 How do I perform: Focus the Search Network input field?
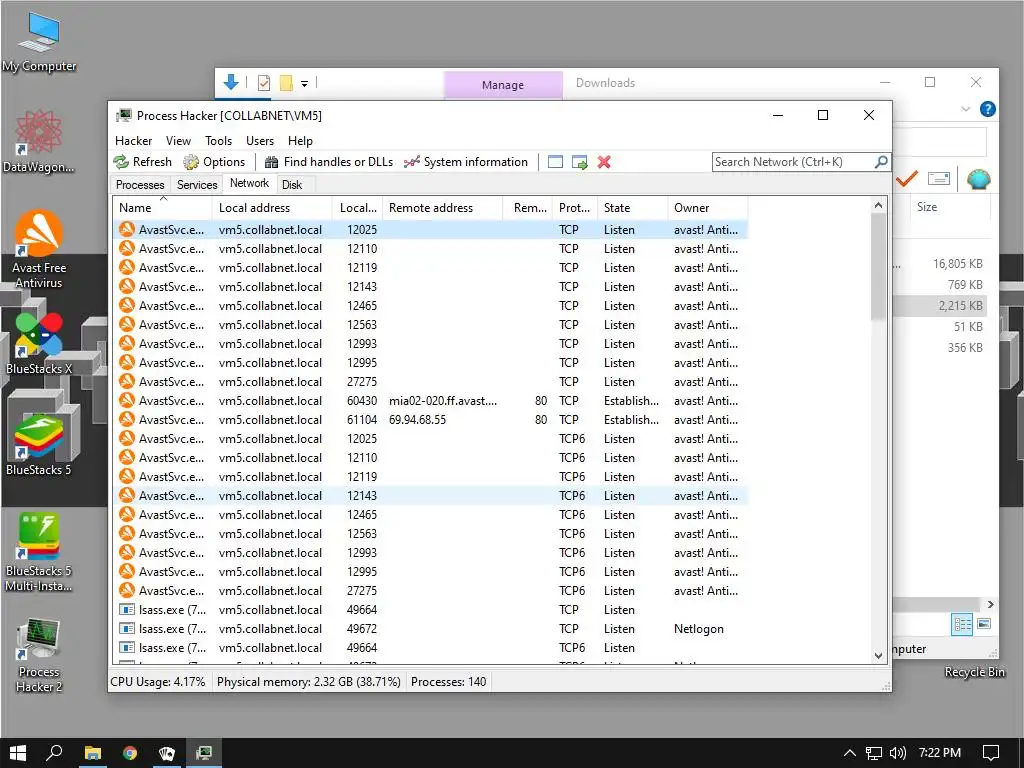(793, 162)
